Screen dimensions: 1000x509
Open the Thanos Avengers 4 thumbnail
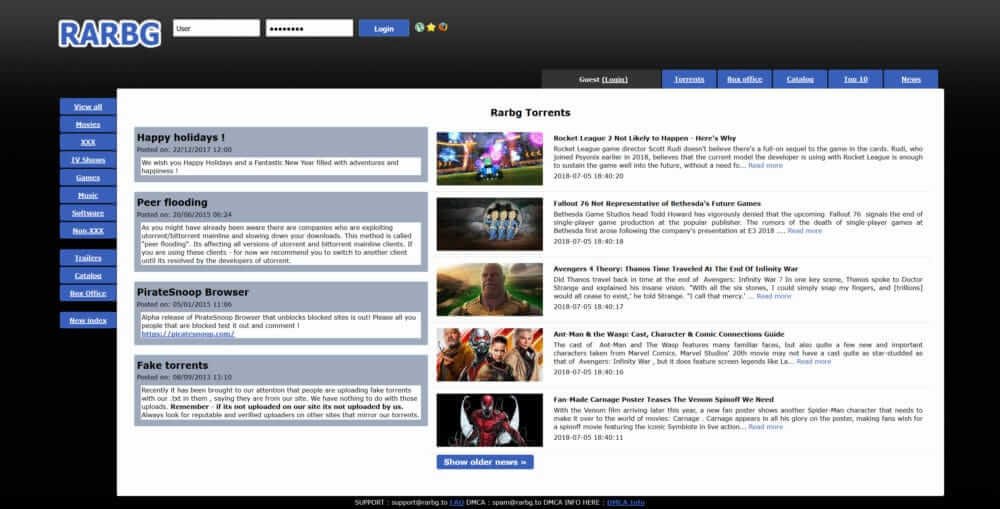pos(489,289)
